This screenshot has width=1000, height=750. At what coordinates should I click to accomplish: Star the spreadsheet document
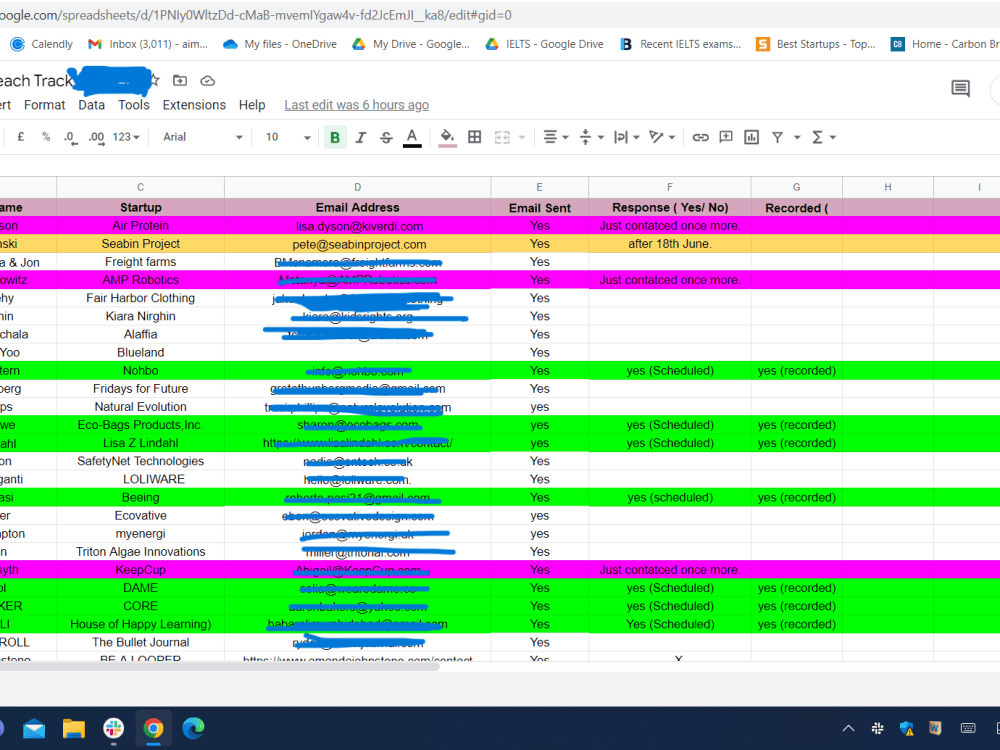pos(154,80)
